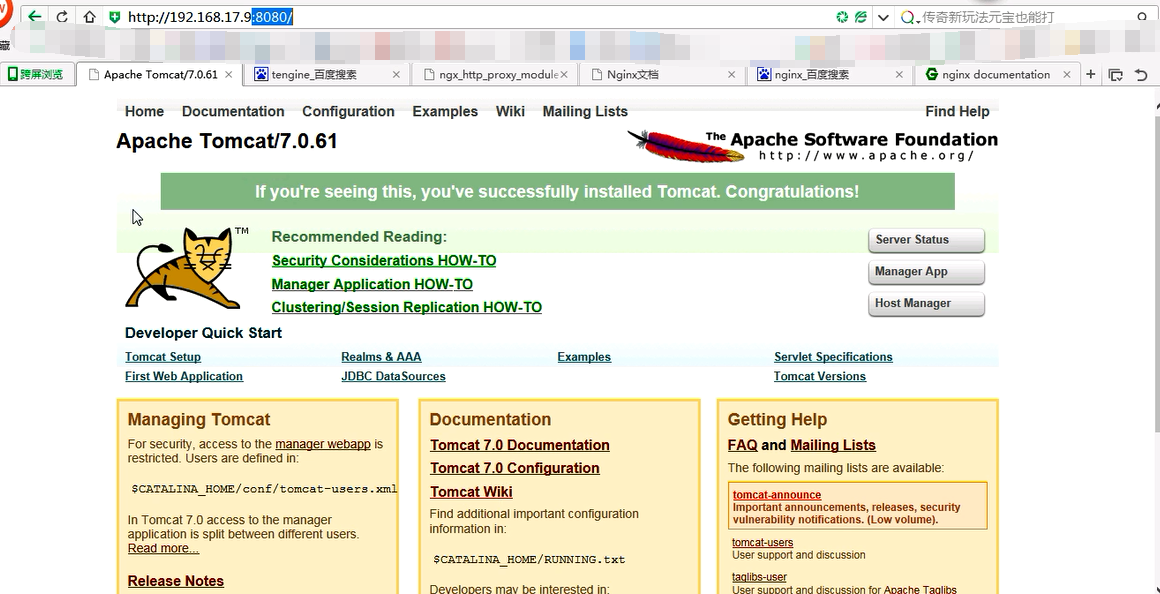
Task: Click the search box with Chinese placeholder
Action: [x=1025, y=17]
